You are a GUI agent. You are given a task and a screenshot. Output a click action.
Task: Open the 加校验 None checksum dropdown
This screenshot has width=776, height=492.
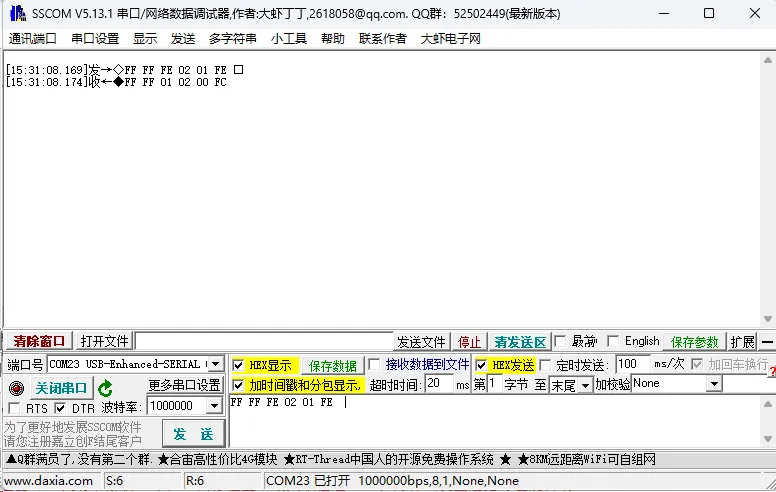[714, 384]
